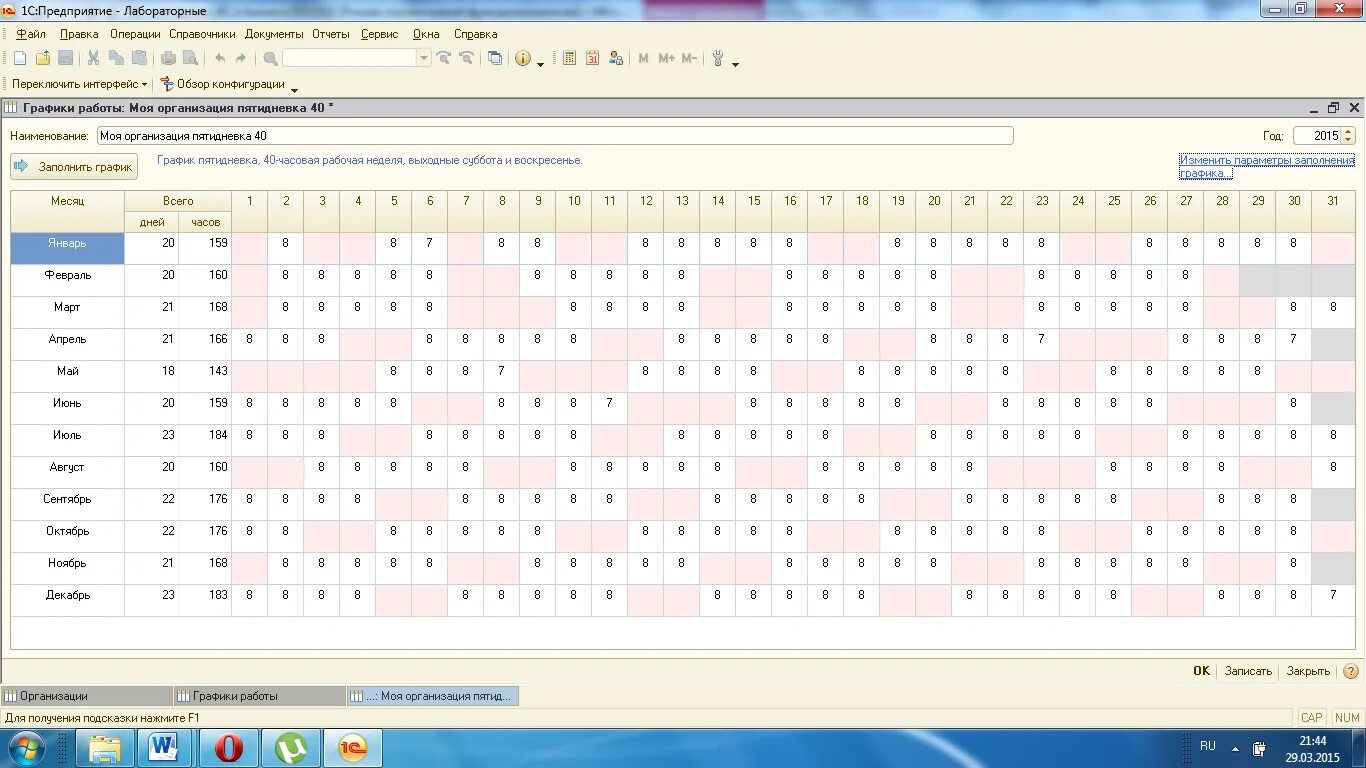Click the new document icon in toolbar
This screenshot has width=1366, height=768.
coord(20,58)
